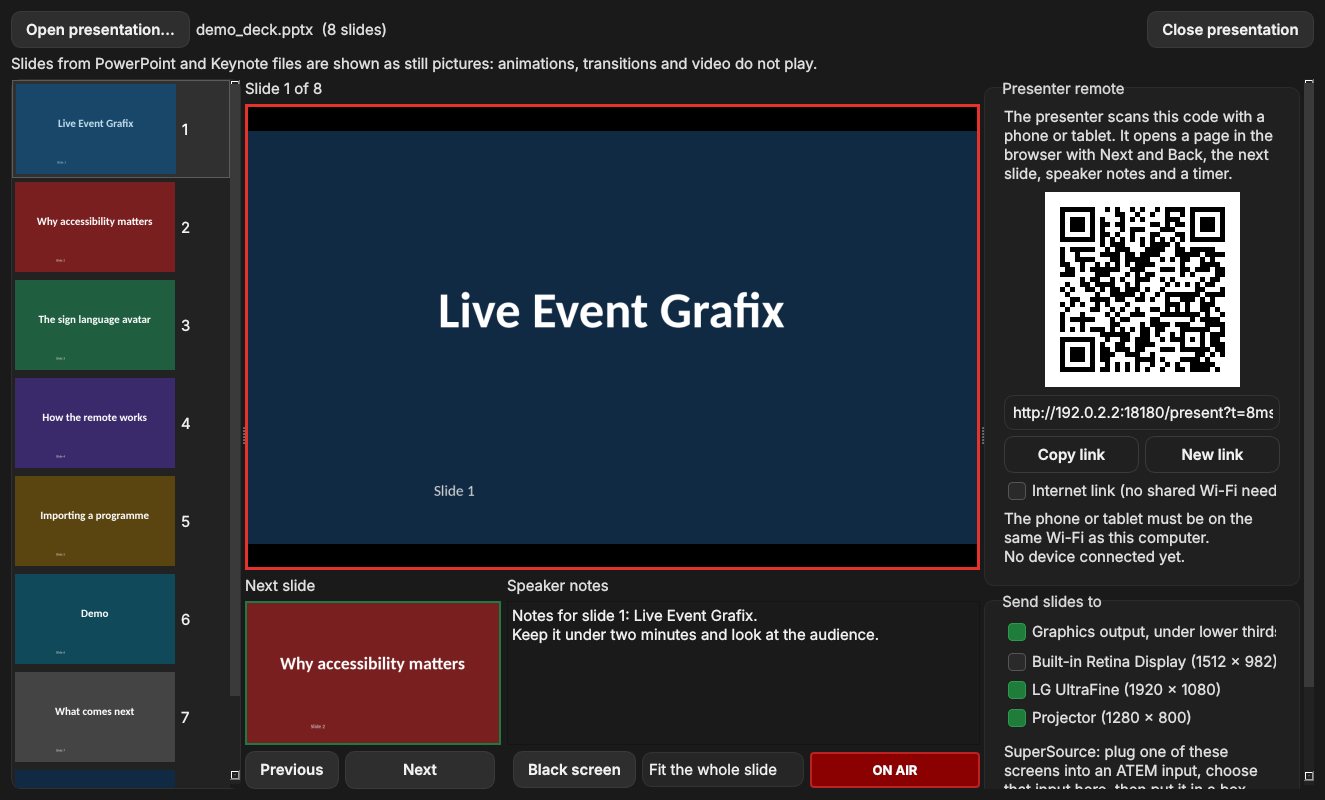
Task: Click the presenter remote URL field
Action: tap(1142, 412)
